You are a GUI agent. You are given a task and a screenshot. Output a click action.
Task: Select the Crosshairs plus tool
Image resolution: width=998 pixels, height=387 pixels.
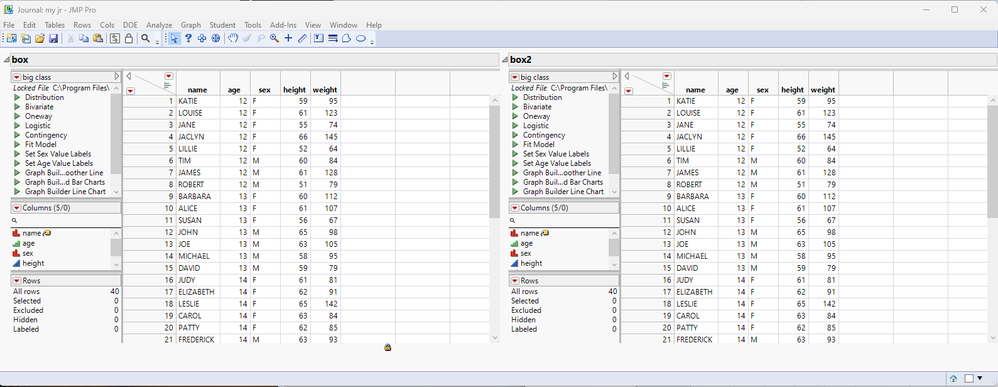pyautogui.click(x=288, y=39)
